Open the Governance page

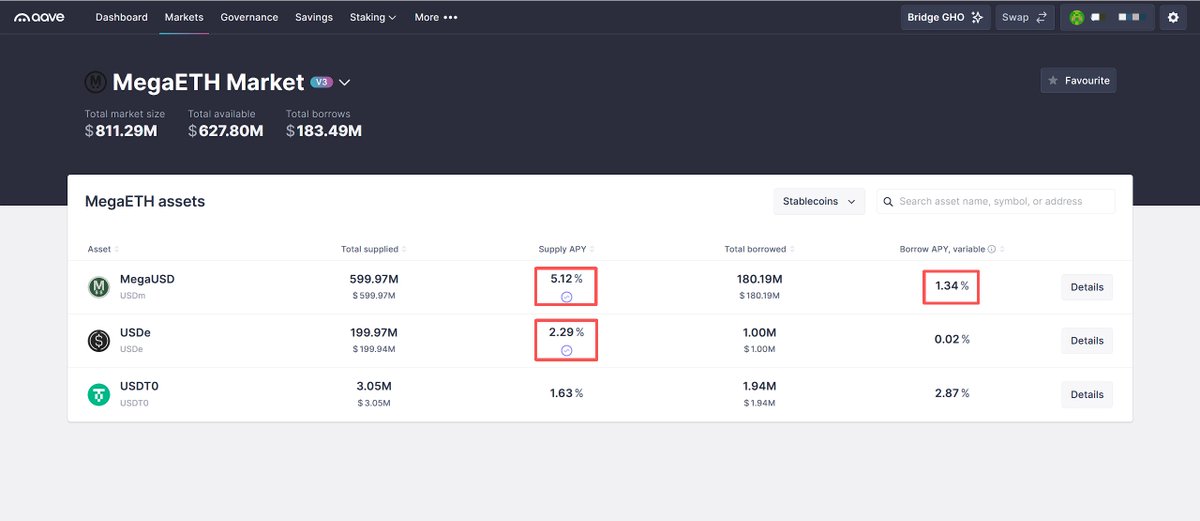(x=249, y=17)
